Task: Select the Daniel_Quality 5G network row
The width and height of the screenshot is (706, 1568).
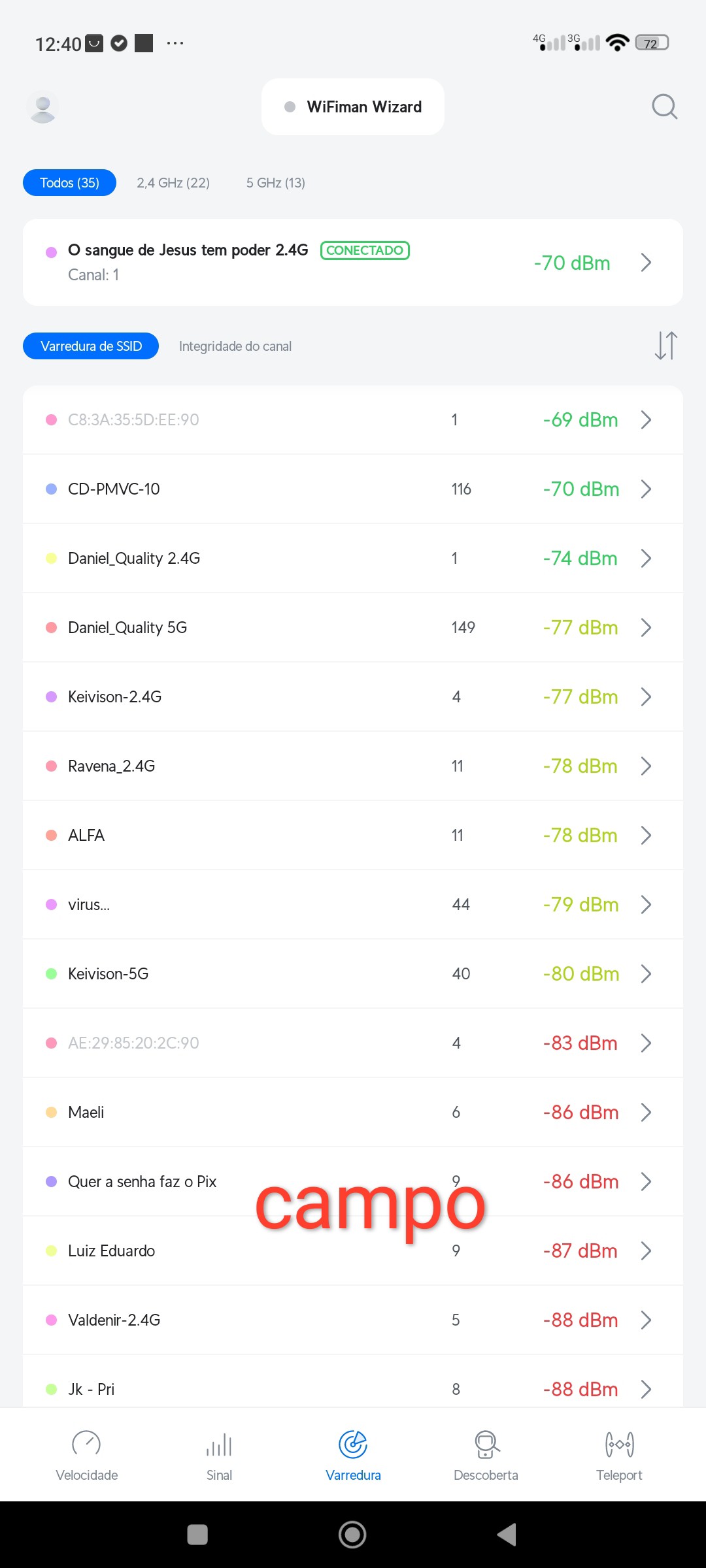Action: click(261, 628)
